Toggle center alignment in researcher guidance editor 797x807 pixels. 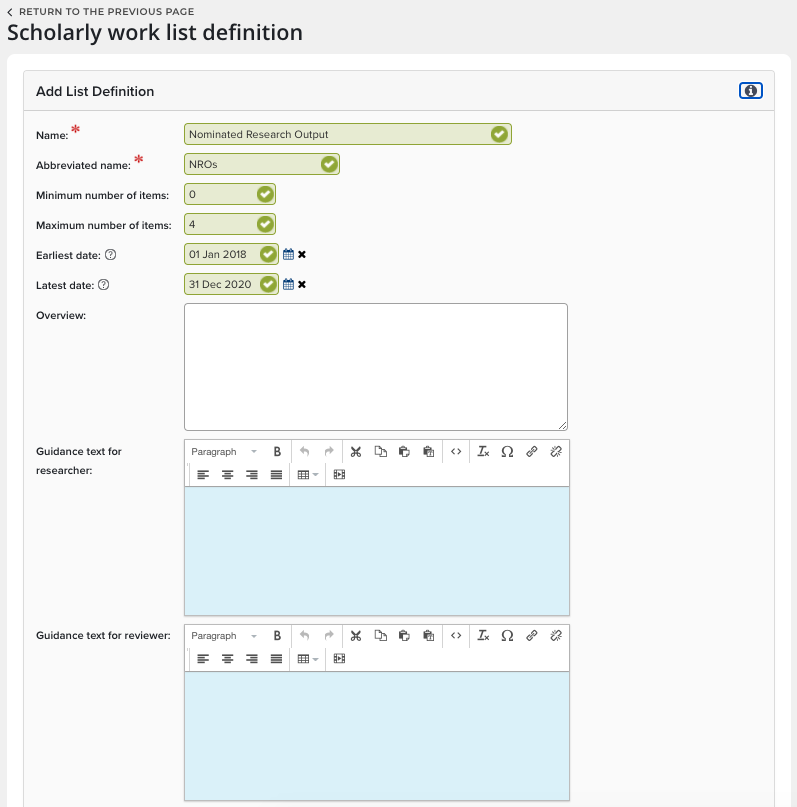(x=227, y=475)
